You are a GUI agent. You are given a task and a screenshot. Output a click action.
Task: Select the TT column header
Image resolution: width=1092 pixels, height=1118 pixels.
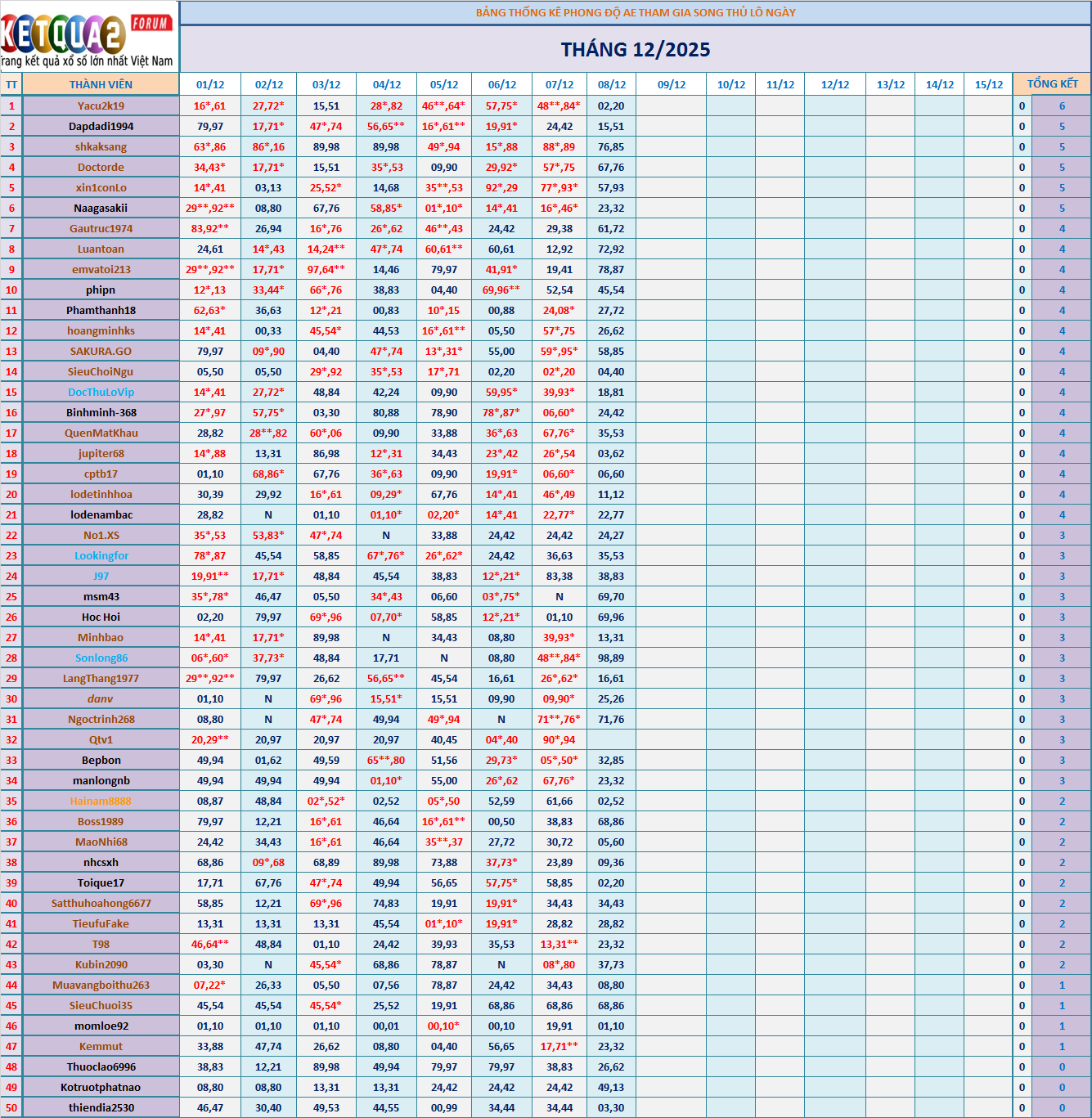(x=11, y=84)
